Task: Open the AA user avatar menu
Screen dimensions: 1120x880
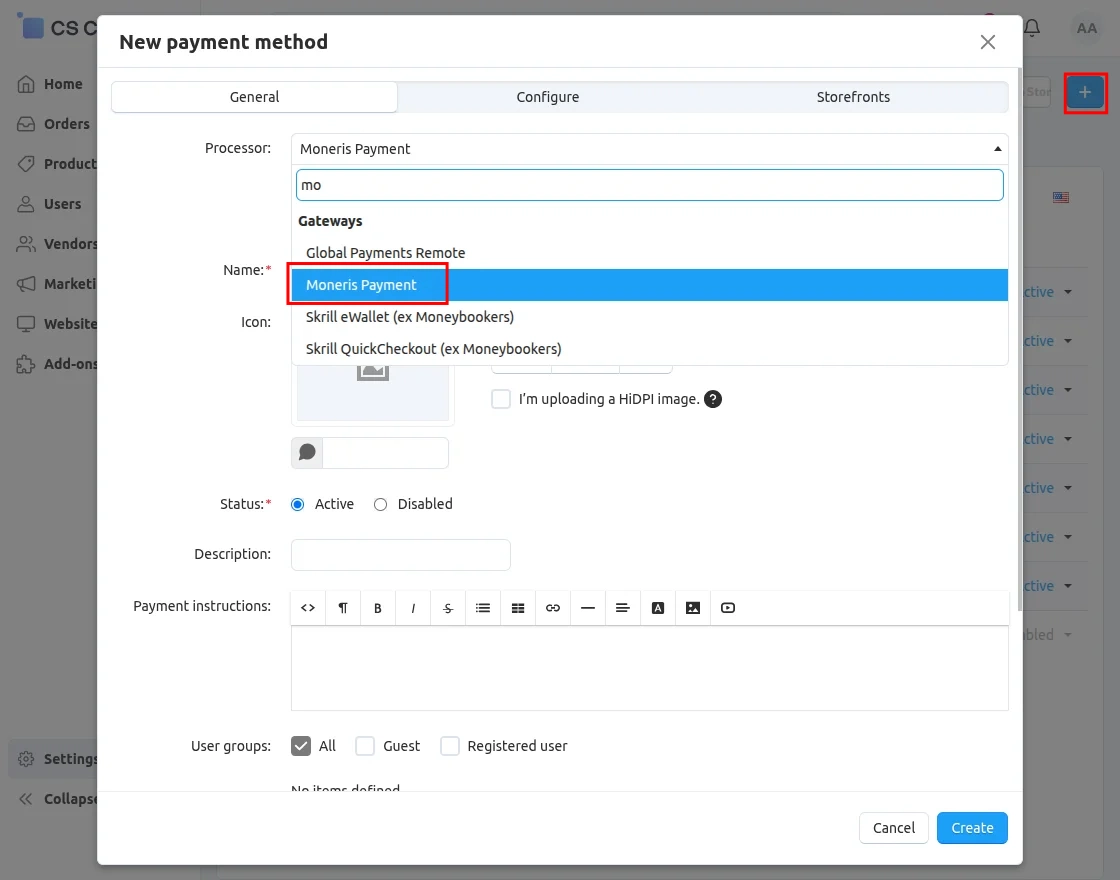Action: 1086,29
